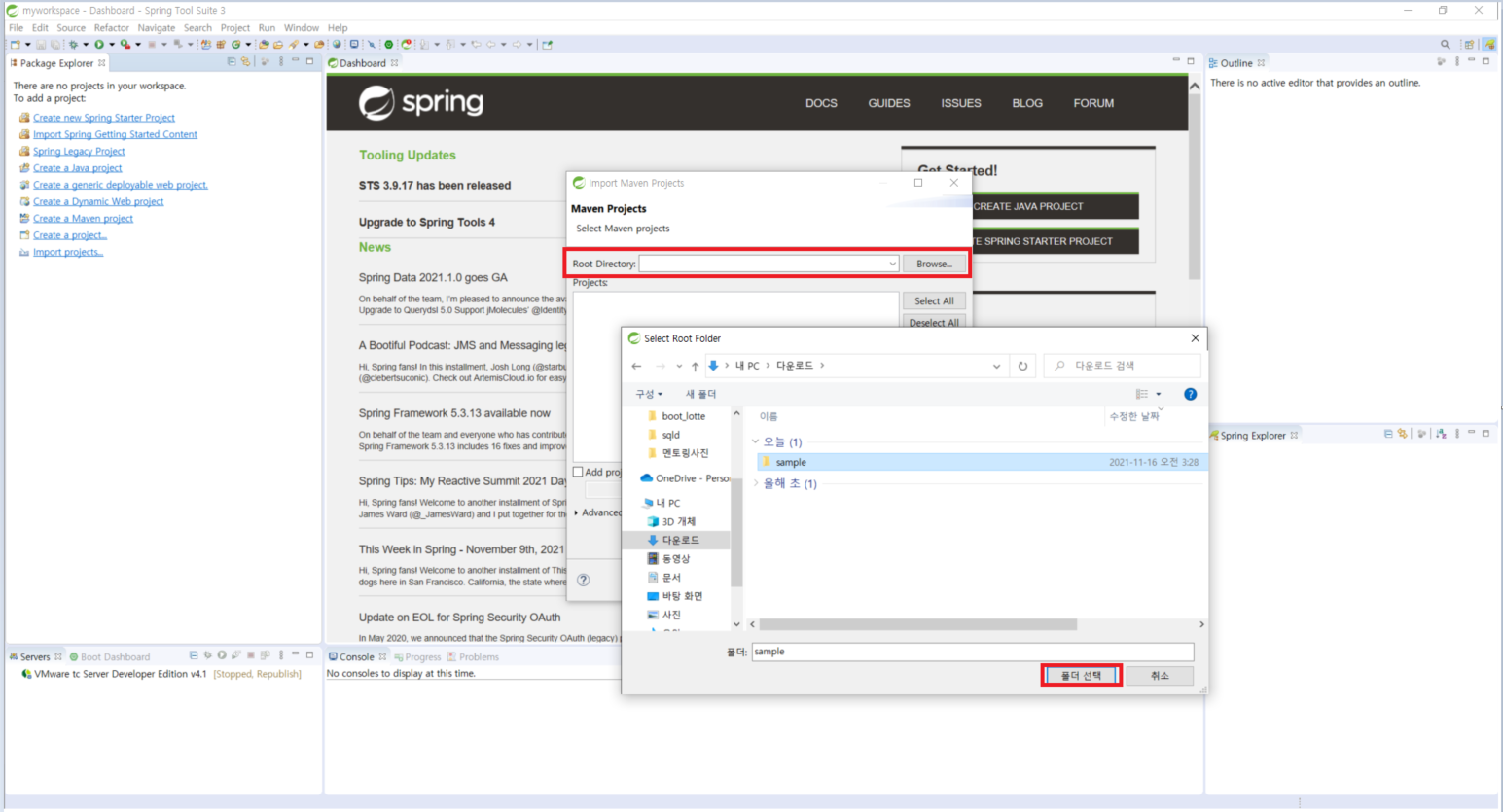Select 다운로드 in the navigation pane
The height and width of the screenshot is (812, 1503).
[681, 540]
